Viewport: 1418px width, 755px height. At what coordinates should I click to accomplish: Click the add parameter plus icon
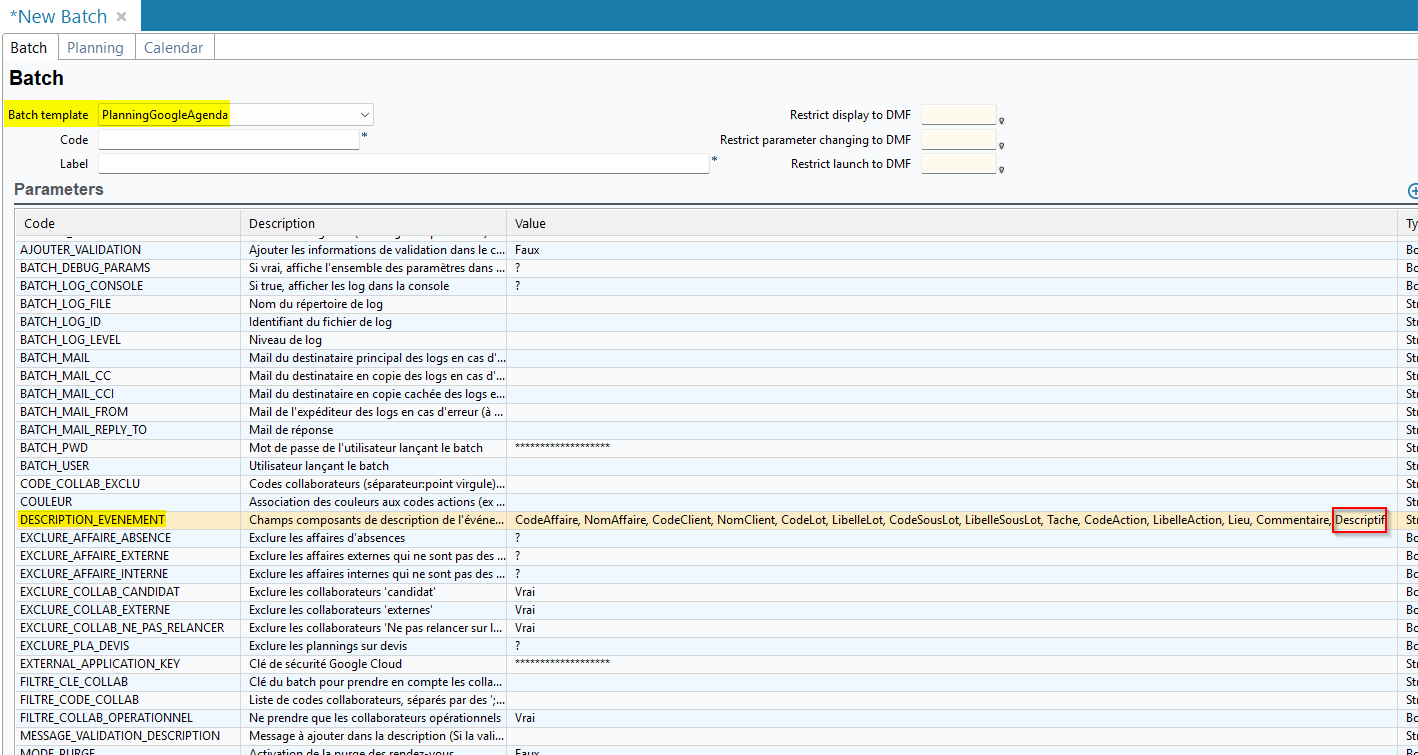click(1412, 191)
